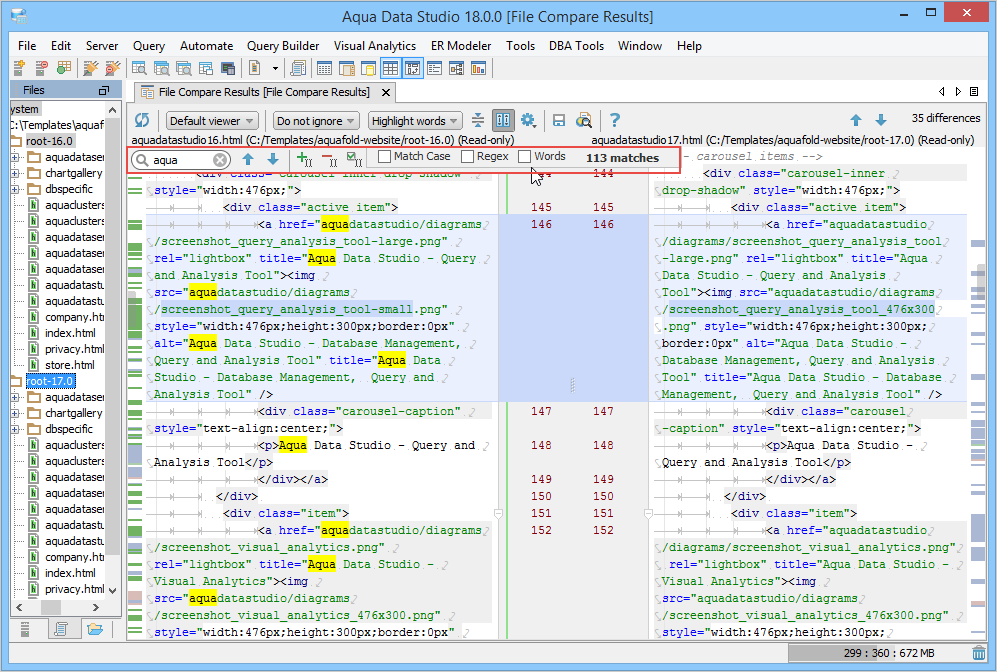Enable the Words checkbox
Viewport: 997px width, 672px height.
click(525, 157)
